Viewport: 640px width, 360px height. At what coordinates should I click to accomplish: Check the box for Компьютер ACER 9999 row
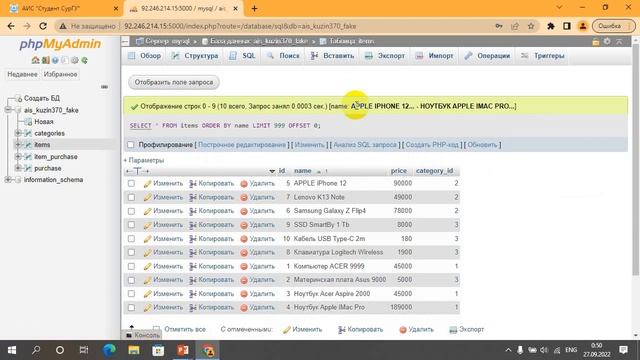tap(131, 267)
